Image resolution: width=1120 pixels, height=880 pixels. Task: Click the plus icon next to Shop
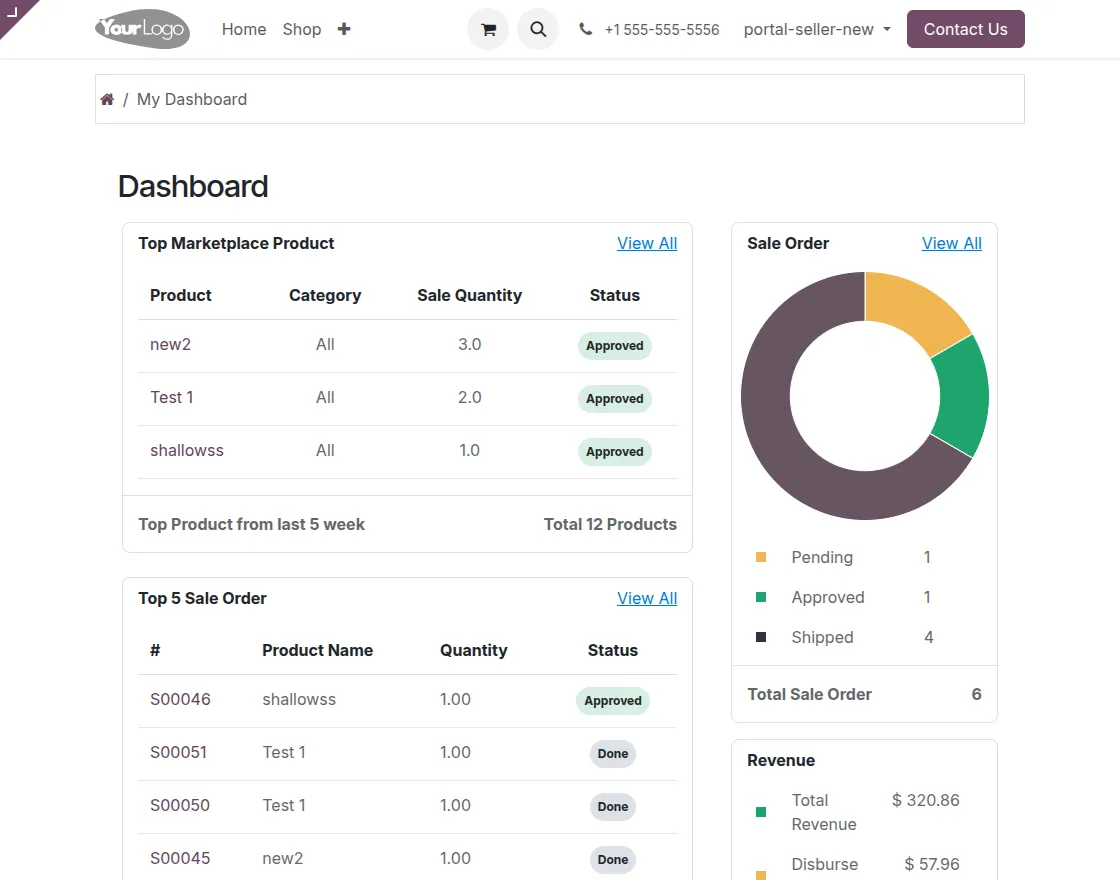[344, 29]
